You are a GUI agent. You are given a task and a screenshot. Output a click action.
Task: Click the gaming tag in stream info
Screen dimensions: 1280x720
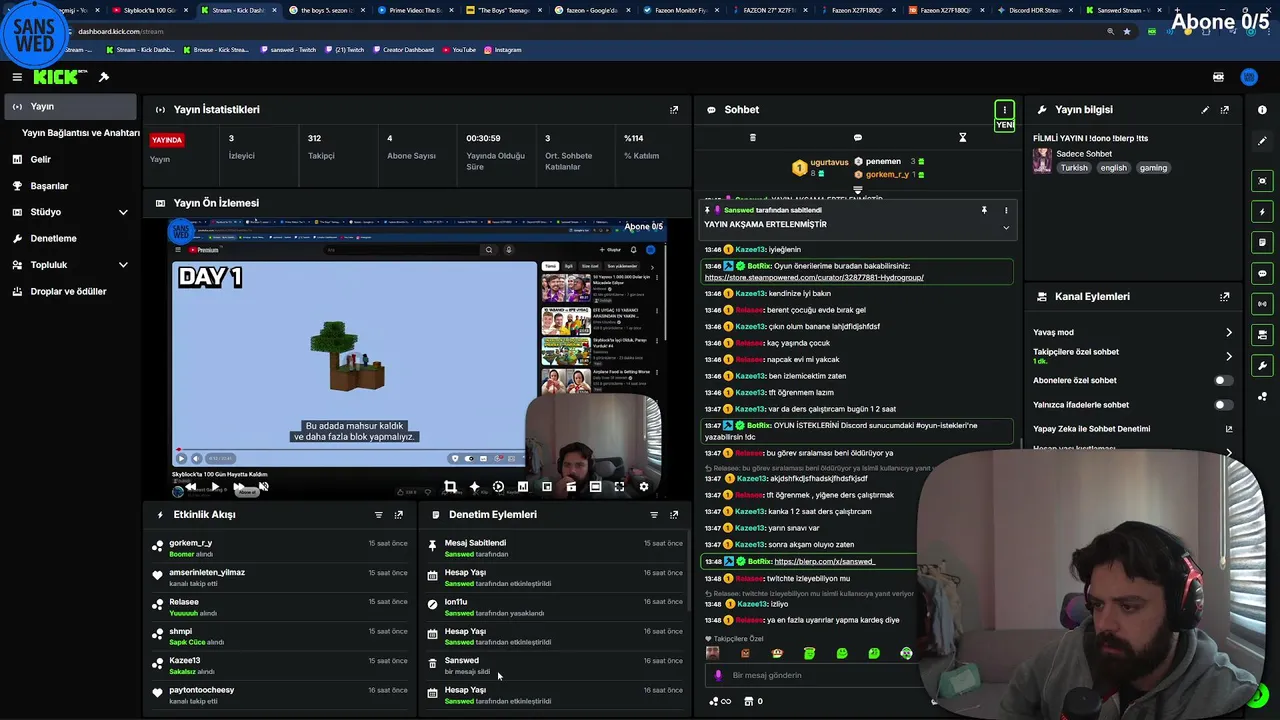point(1153,168)
